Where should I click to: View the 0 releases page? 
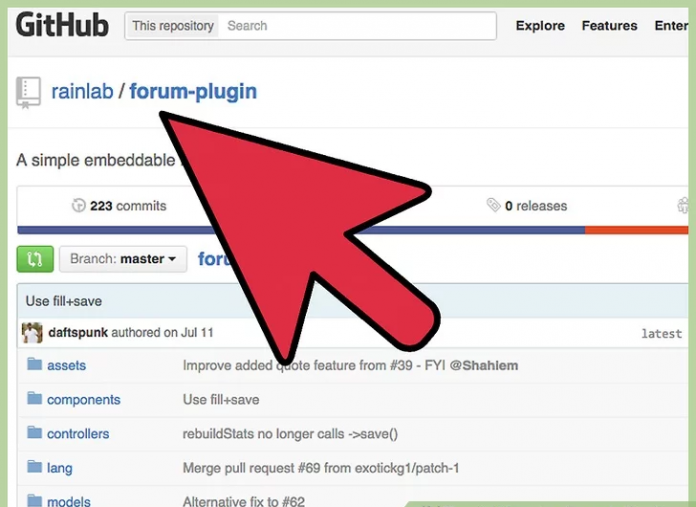pos(527,206)
